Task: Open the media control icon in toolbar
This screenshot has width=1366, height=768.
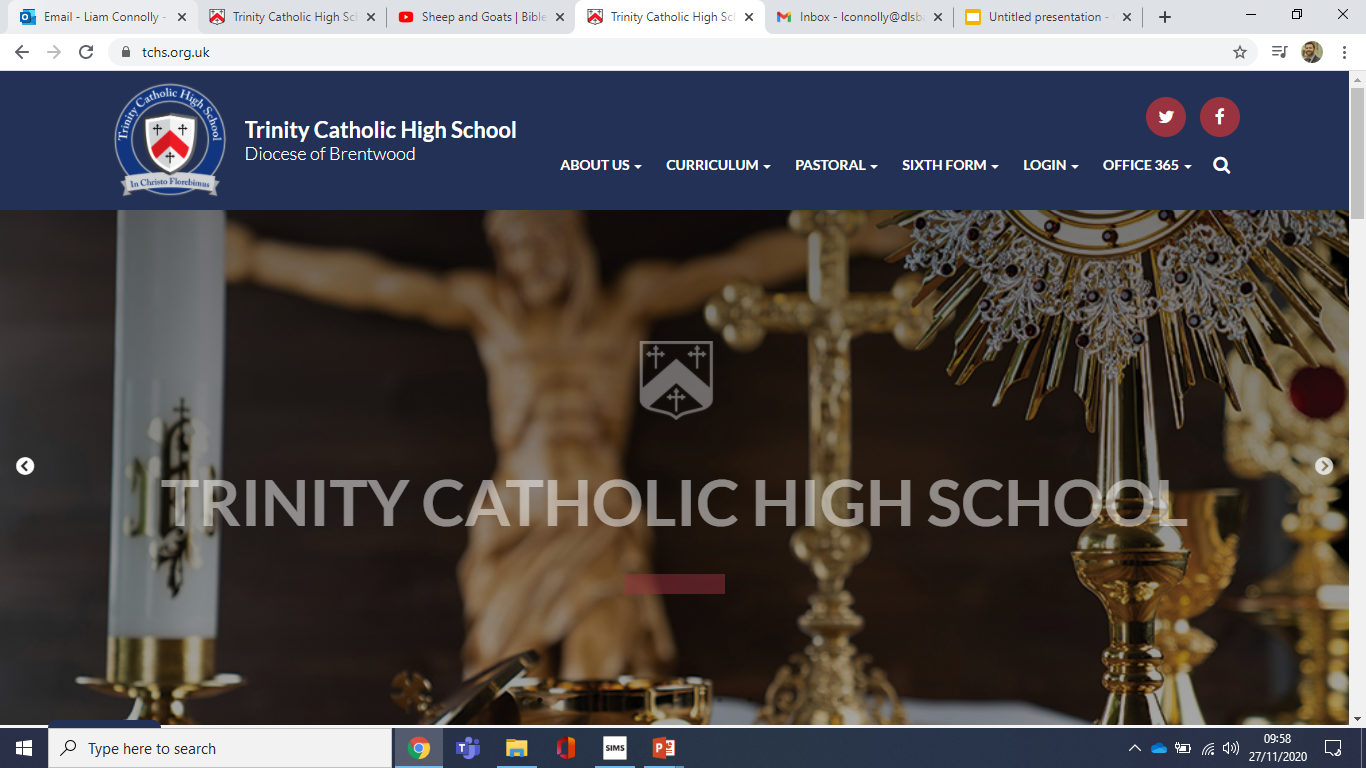Action: (x=1279, y=52)
